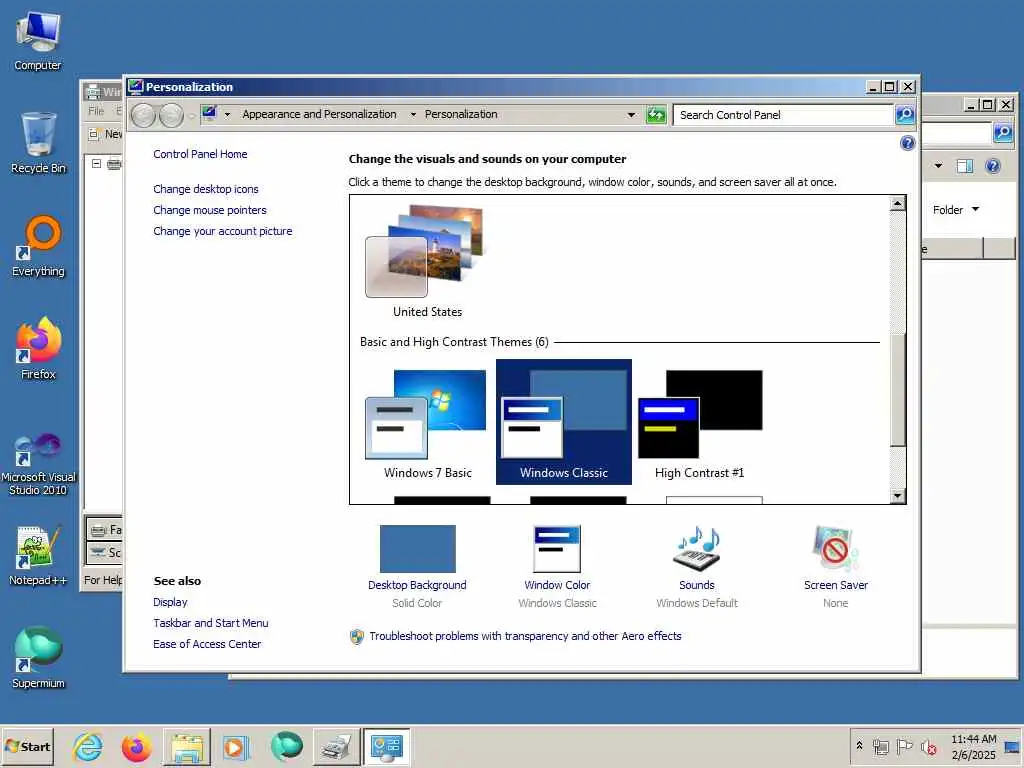
Task: Click the Show desktop button
Action: click(x=1013, y=746)
